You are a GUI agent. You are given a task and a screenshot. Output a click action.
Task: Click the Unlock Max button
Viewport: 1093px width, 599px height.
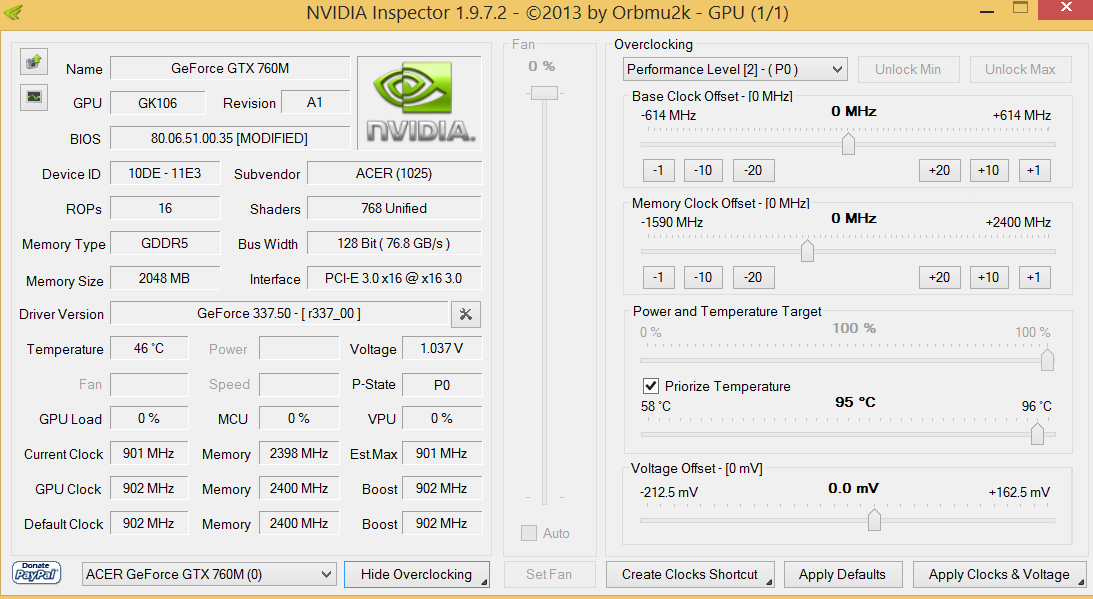[1020, 69]
